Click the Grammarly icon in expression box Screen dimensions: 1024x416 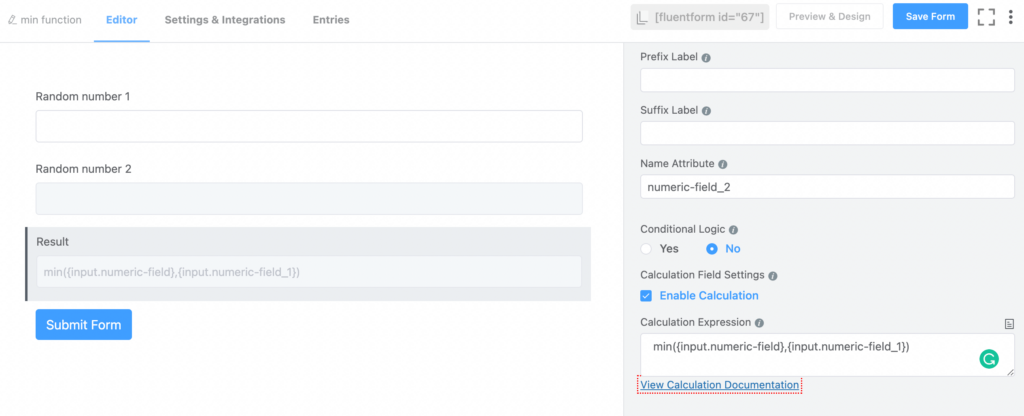click(x=989, y=359)
